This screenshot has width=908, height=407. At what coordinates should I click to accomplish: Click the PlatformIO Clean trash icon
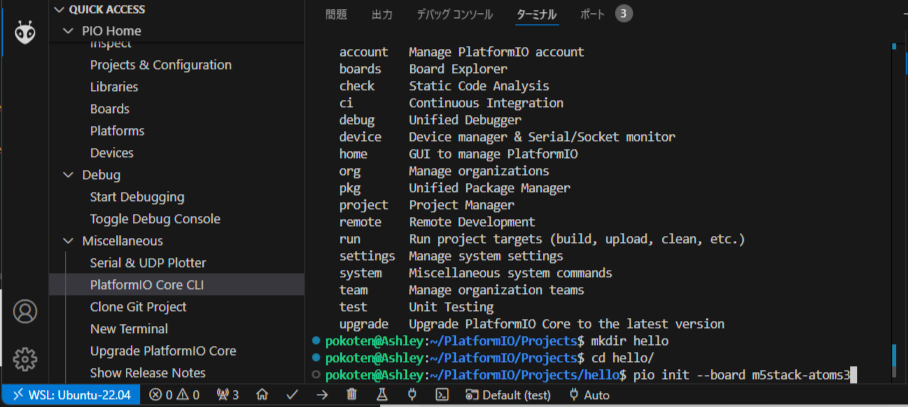pyautogui.click(x=352, y=395)
